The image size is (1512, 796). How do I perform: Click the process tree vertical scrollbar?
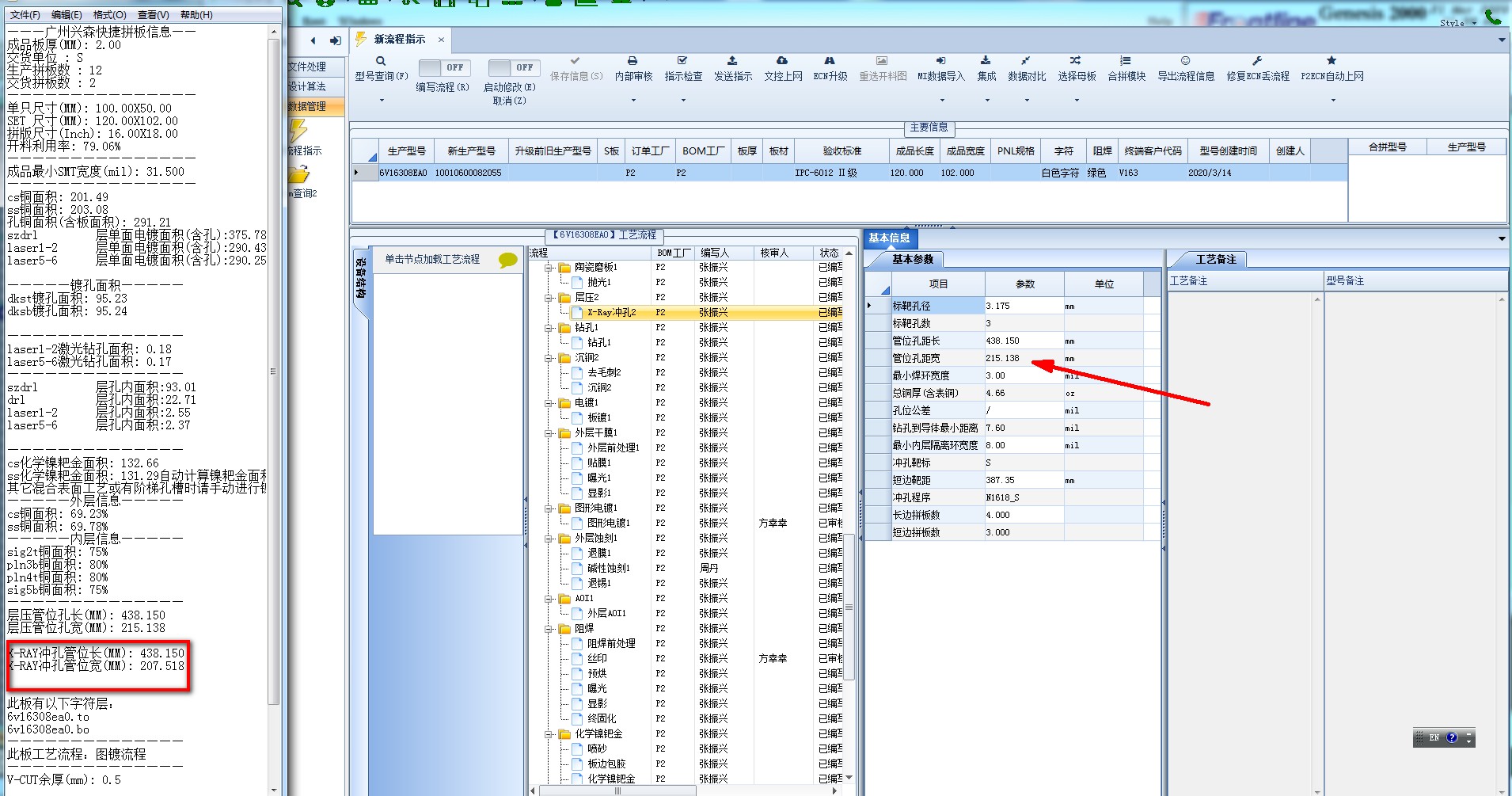pos(849,607)
